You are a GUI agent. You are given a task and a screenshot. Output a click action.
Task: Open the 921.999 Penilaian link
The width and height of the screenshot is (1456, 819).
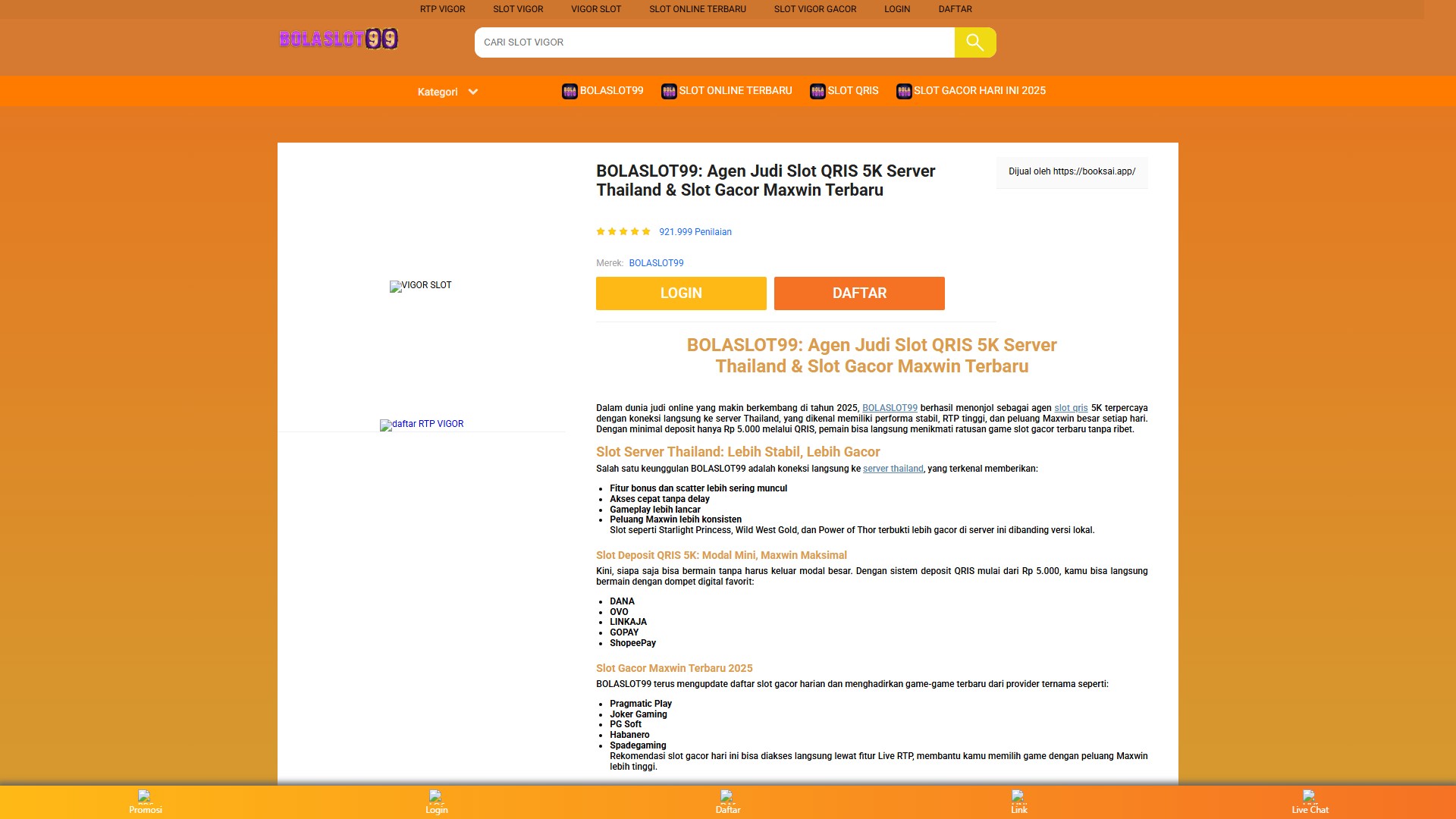pyautogui.click(x=695, y=232)
